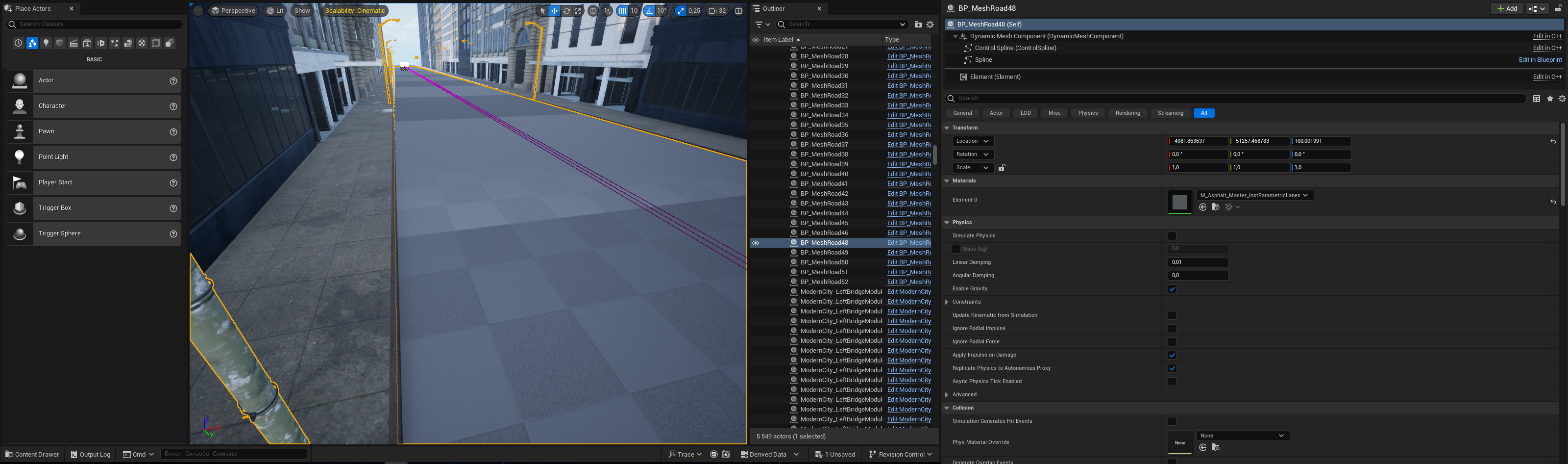This screenshot has height=464, width=1568.
Task: Collapse the Transform section
Action: point(947,128)
